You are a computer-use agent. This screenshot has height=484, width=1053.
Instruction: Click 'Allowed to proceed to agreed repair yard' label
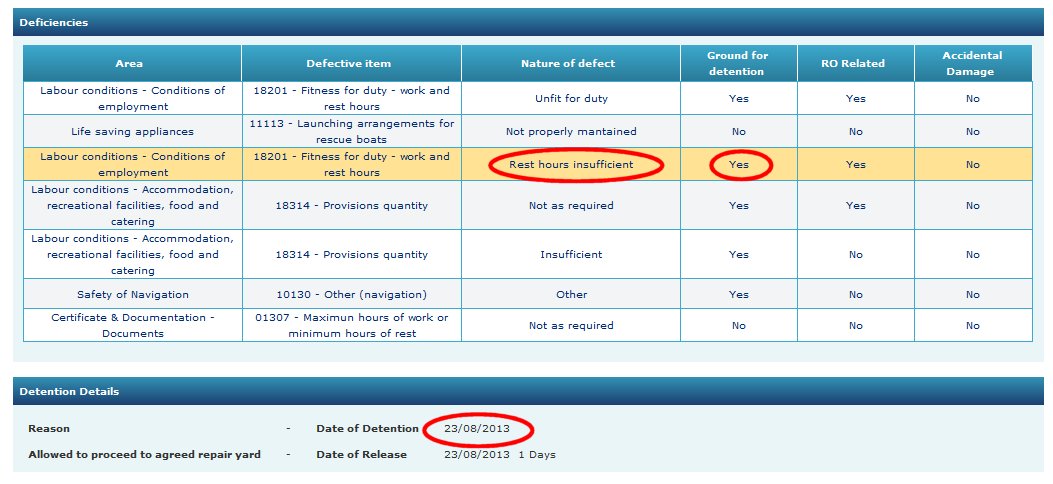coord(144,454)
